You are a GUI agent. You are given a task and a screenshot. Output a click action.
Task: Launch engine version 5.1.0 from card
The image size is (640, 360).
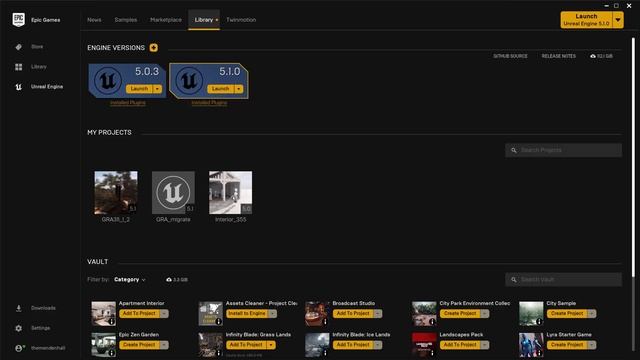[221, 89]
